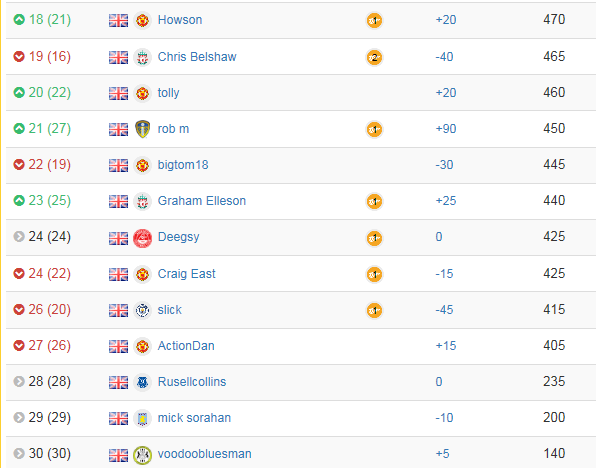Click the grey arrow at rank 28
Screen dimensions: 596x468
[19, 381]
